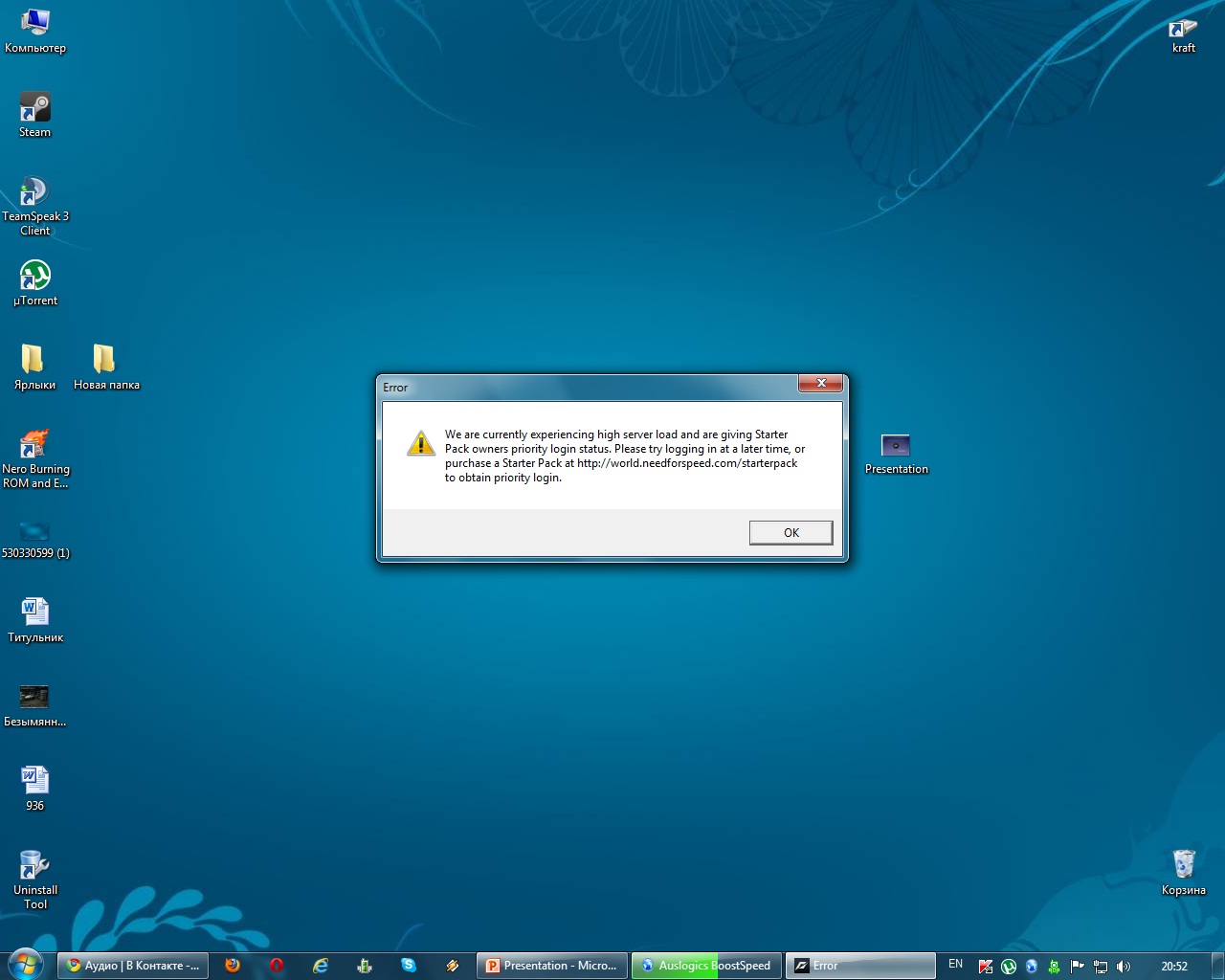Select the µTorrent desktop shortcut

(x=35, y=284)
